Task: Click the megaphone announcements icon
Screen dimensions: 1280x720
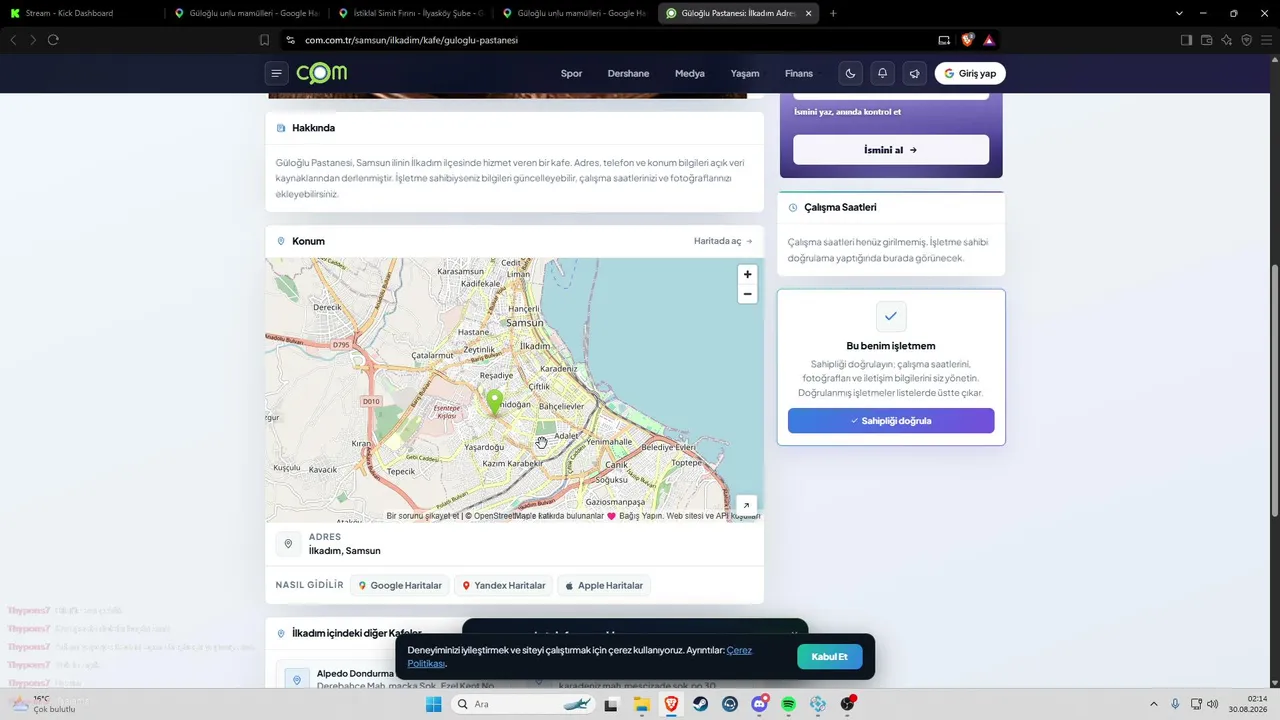Action: [914, 73]
